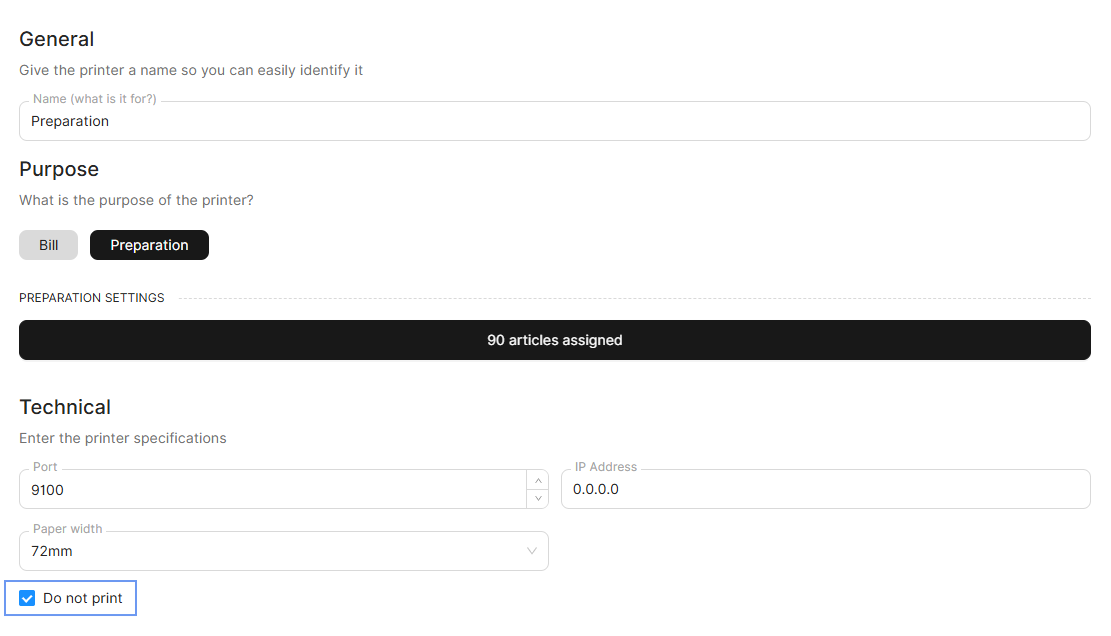Click the Paper width chevron arrow
The width and height of the screenshot is (1111, 636).
532,551
